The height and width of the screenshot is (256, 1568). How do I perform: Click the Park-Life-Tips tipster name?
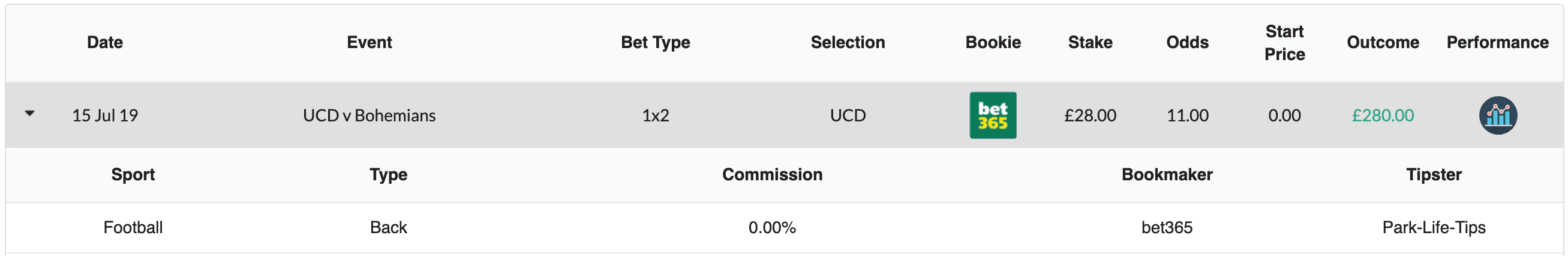pos(1434,227)
